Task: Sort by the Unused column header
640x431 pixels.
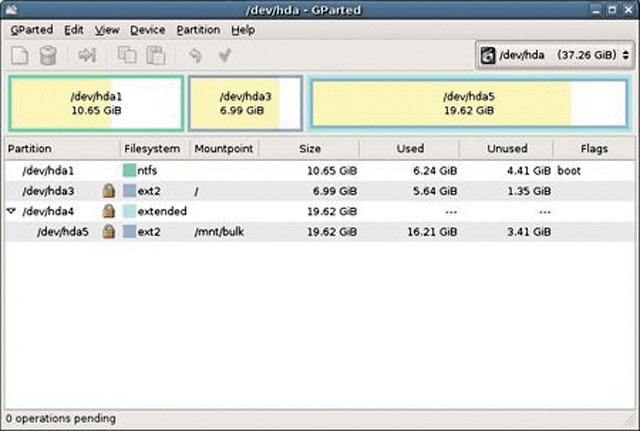Action: coord(507,149)
